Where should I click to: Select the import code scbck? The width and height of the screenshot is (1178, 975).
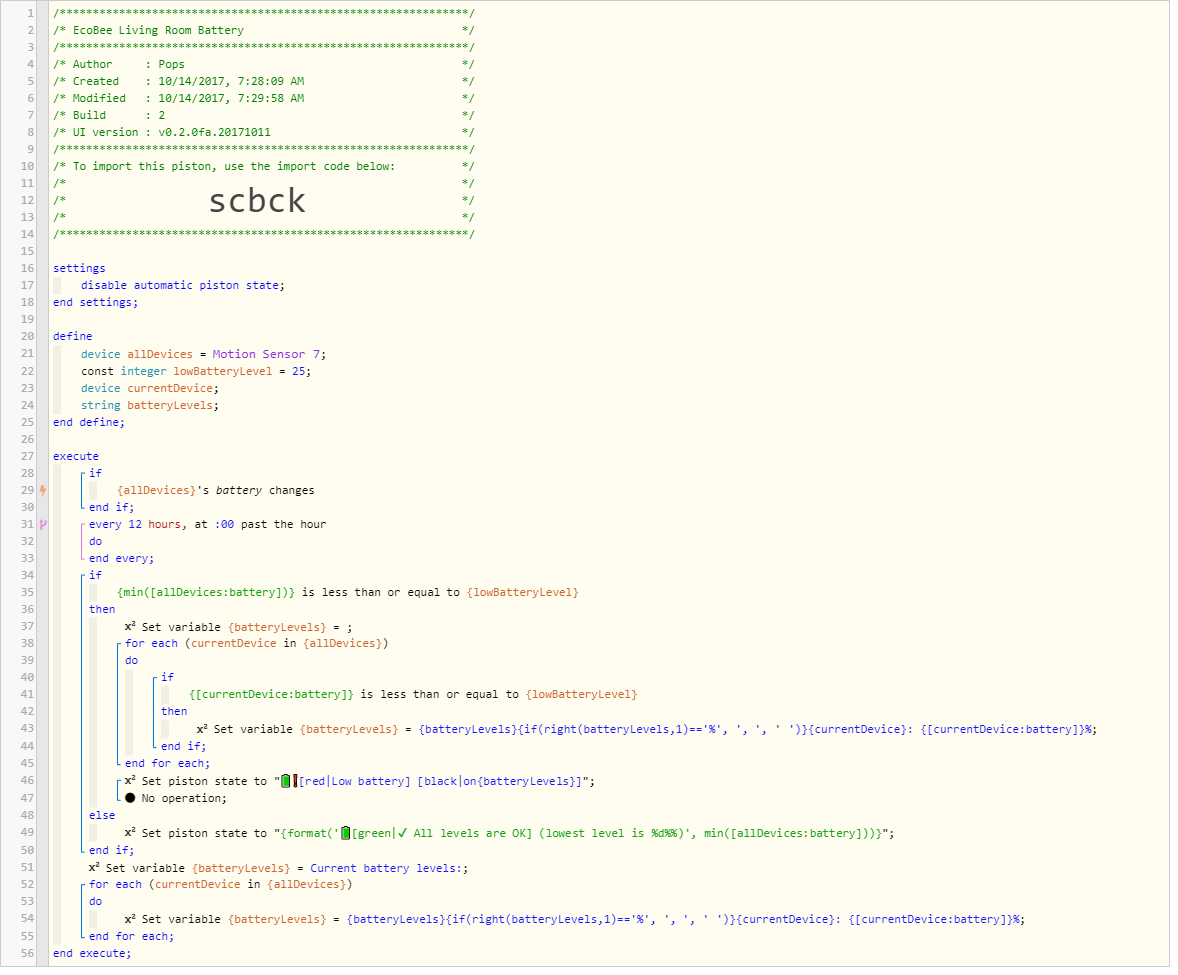tap(257, 201)
